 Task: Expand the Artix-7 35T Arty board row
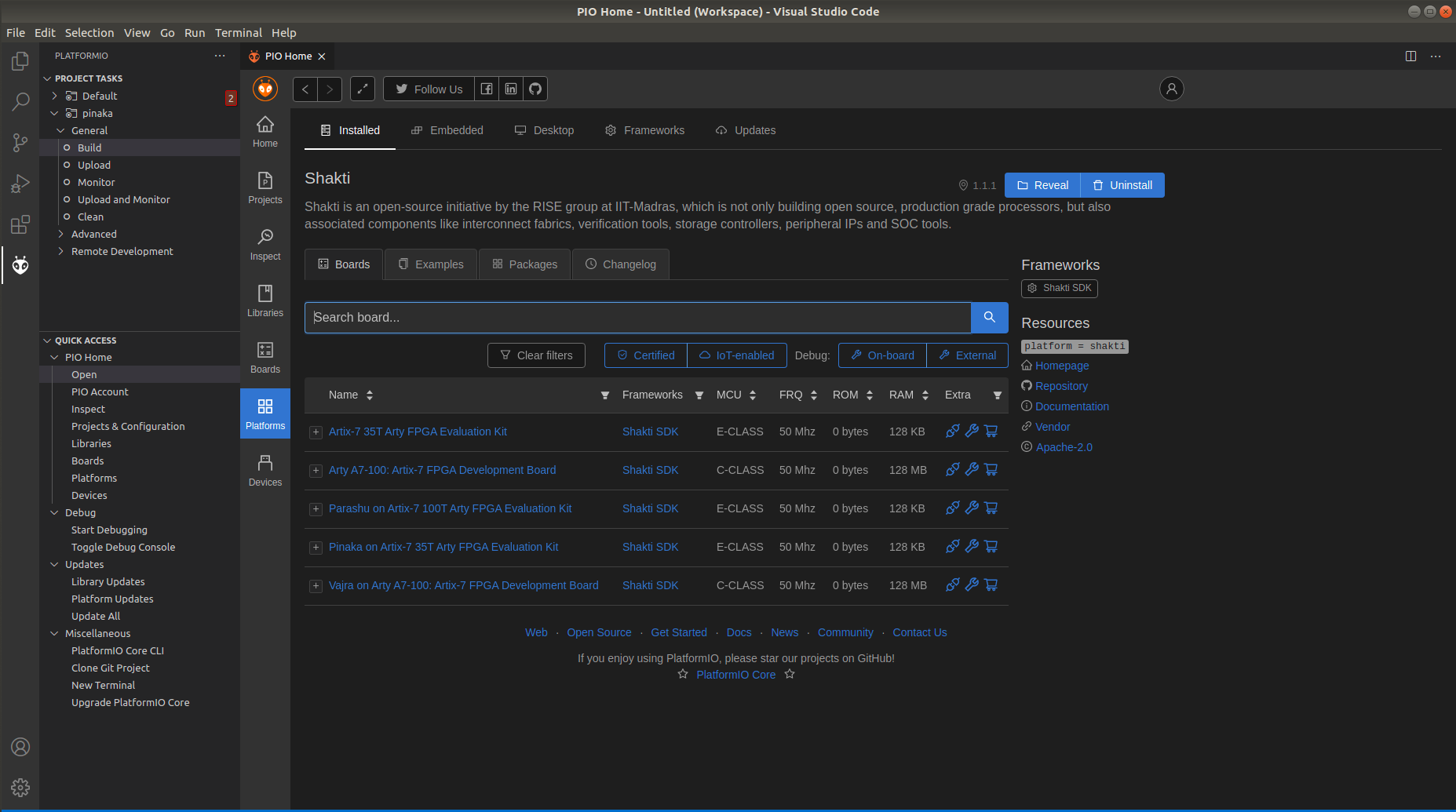click(316, 432)
